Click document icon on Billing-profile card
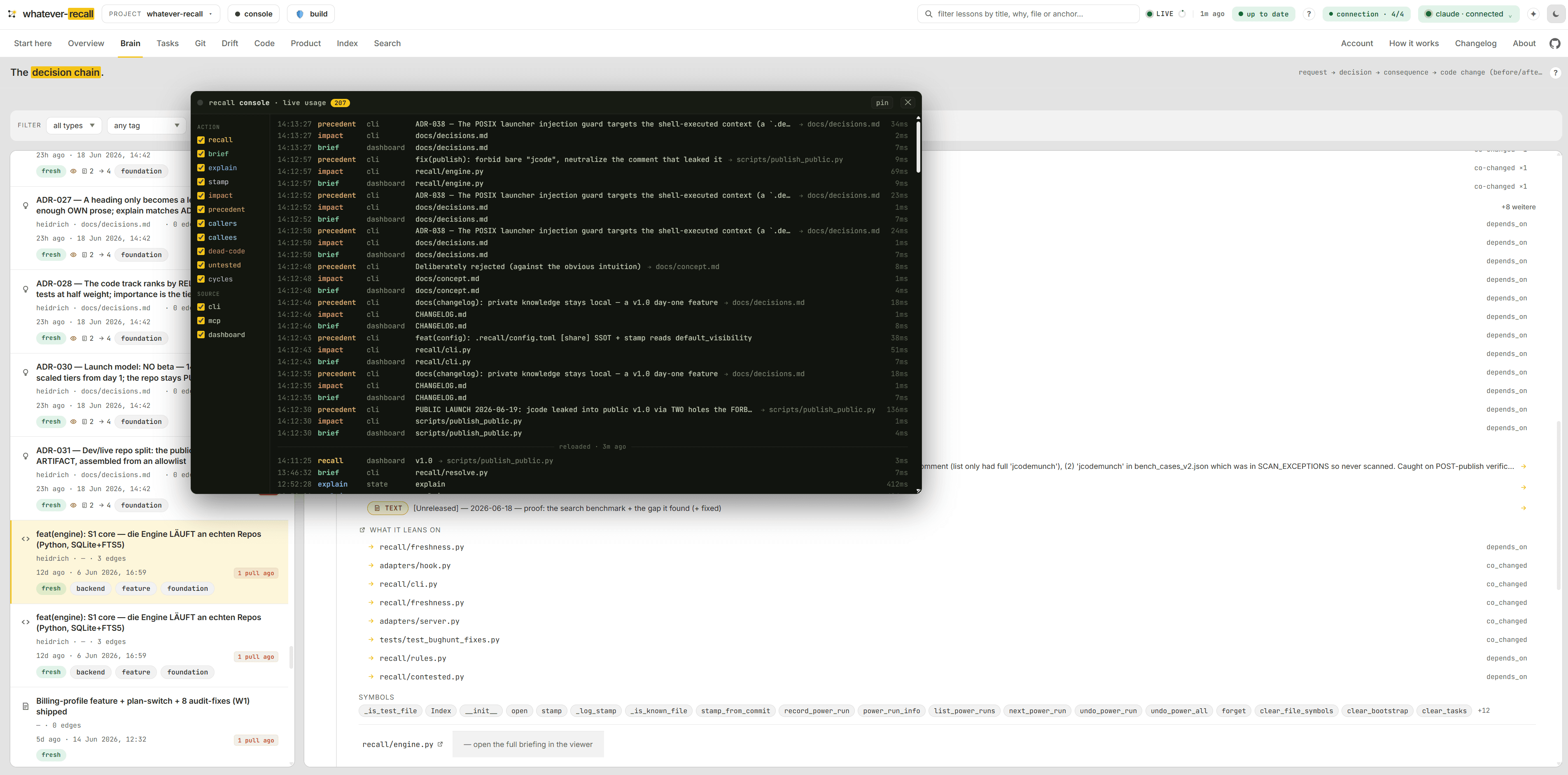Viewport: 1568px width, 775px height. pyautogui.click(x=26, y=706)
